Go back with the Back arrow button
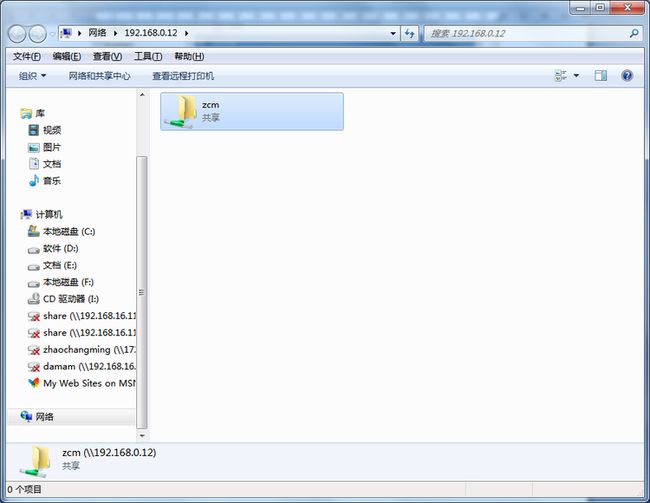Image resolution: width=650 pixels, height=503 pixels. [17, 34]
